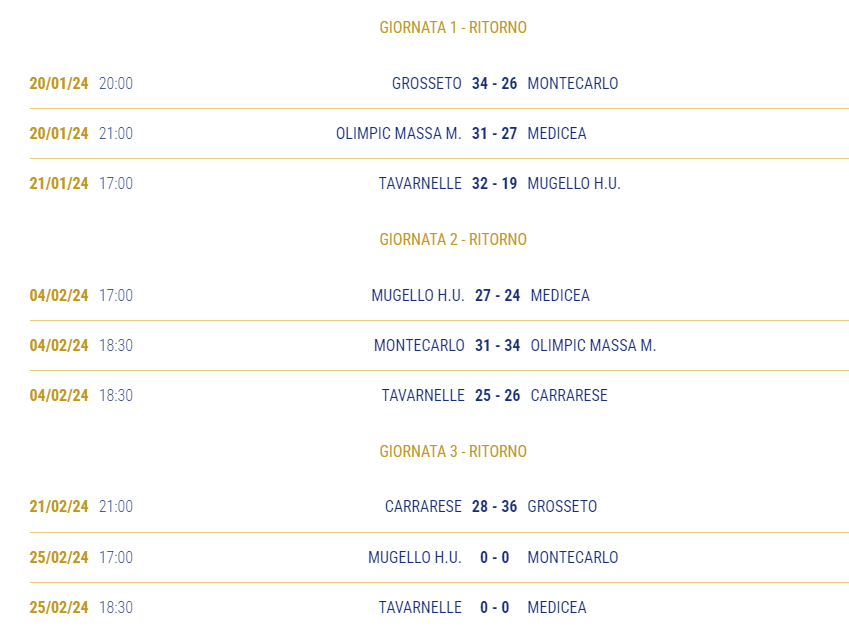Image resolution: width=849 pixels, height=634 pixels.
Task: Select the 27 - 24 score result
Action: coord(498,295)
